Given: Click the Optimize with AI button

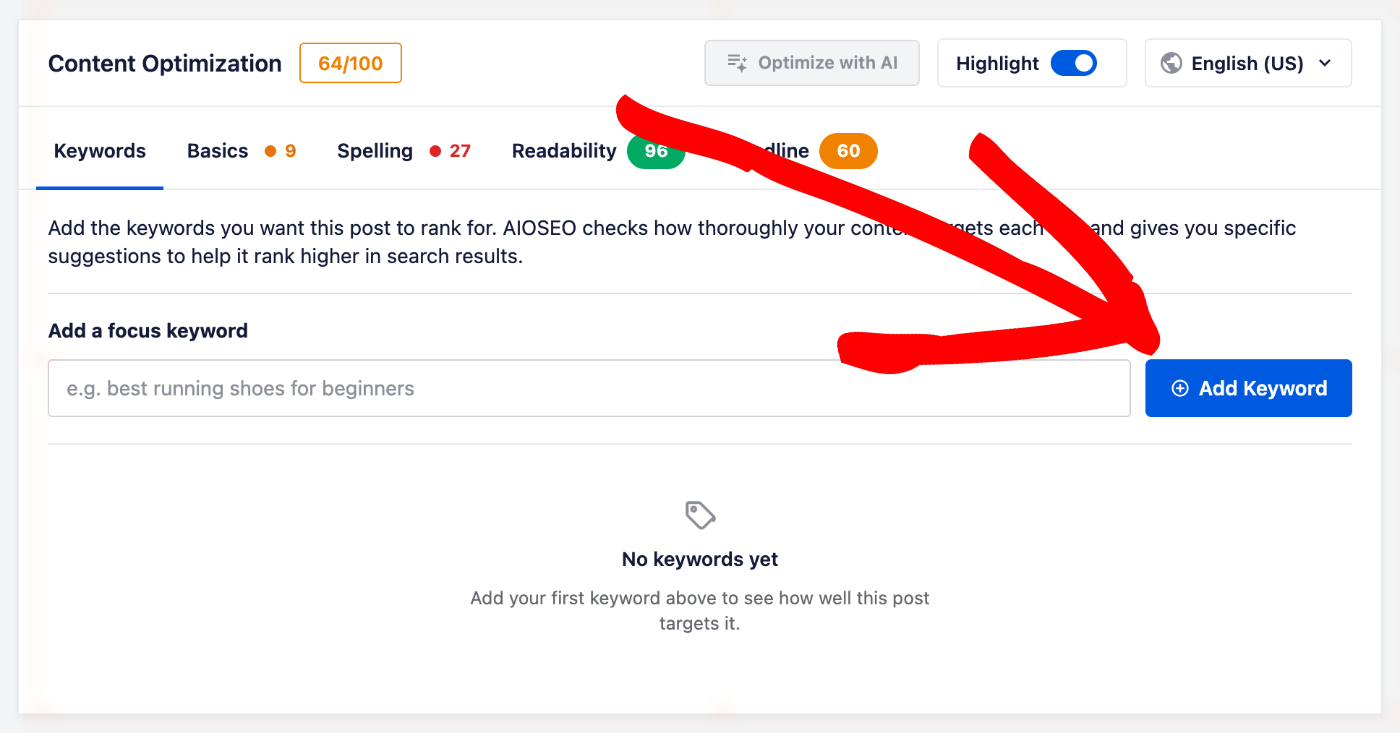Looking at the screenshot, I should click(812, 63).
